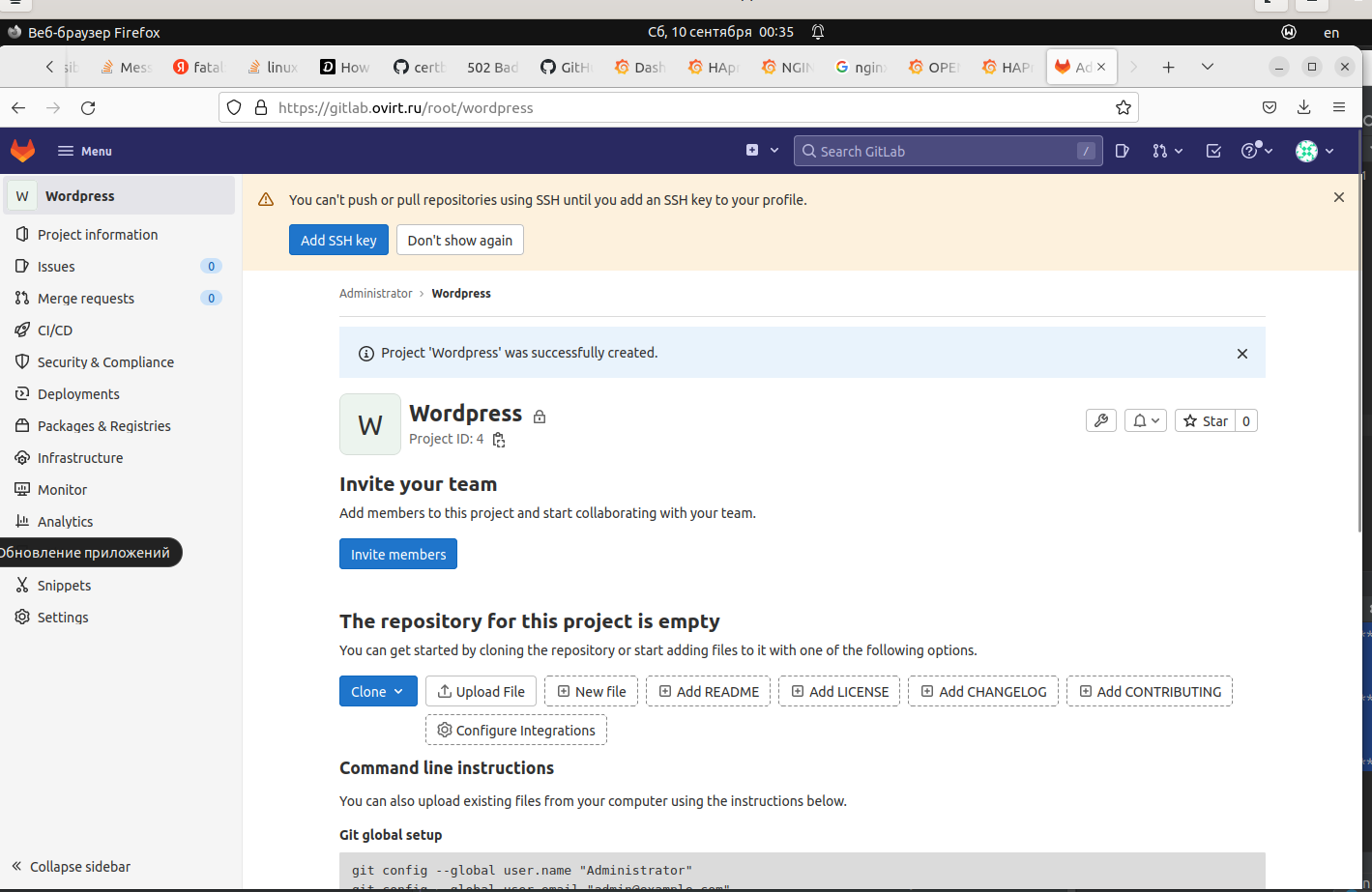Dismiss the SSH key warning banner
The height and width of the screenshot is (892, 1372).
tap(1339, 197)
